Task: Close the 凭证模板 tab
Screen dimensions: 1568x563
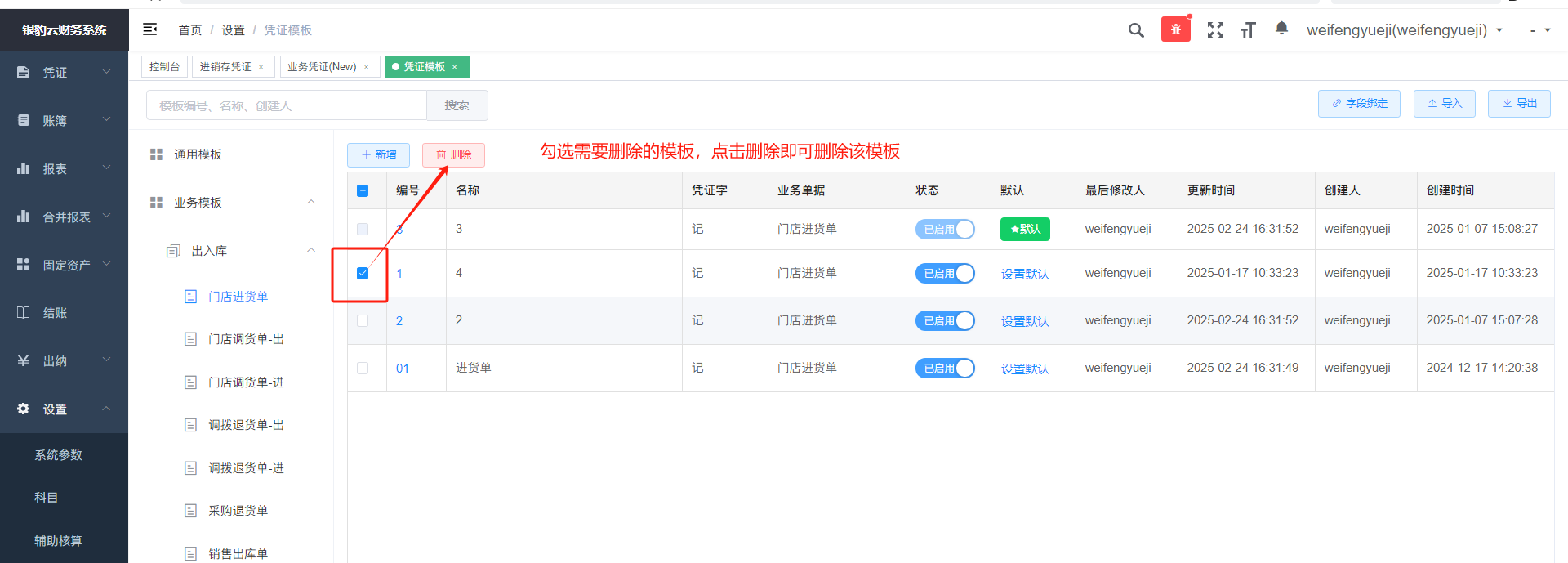Action: click(455, 67)
